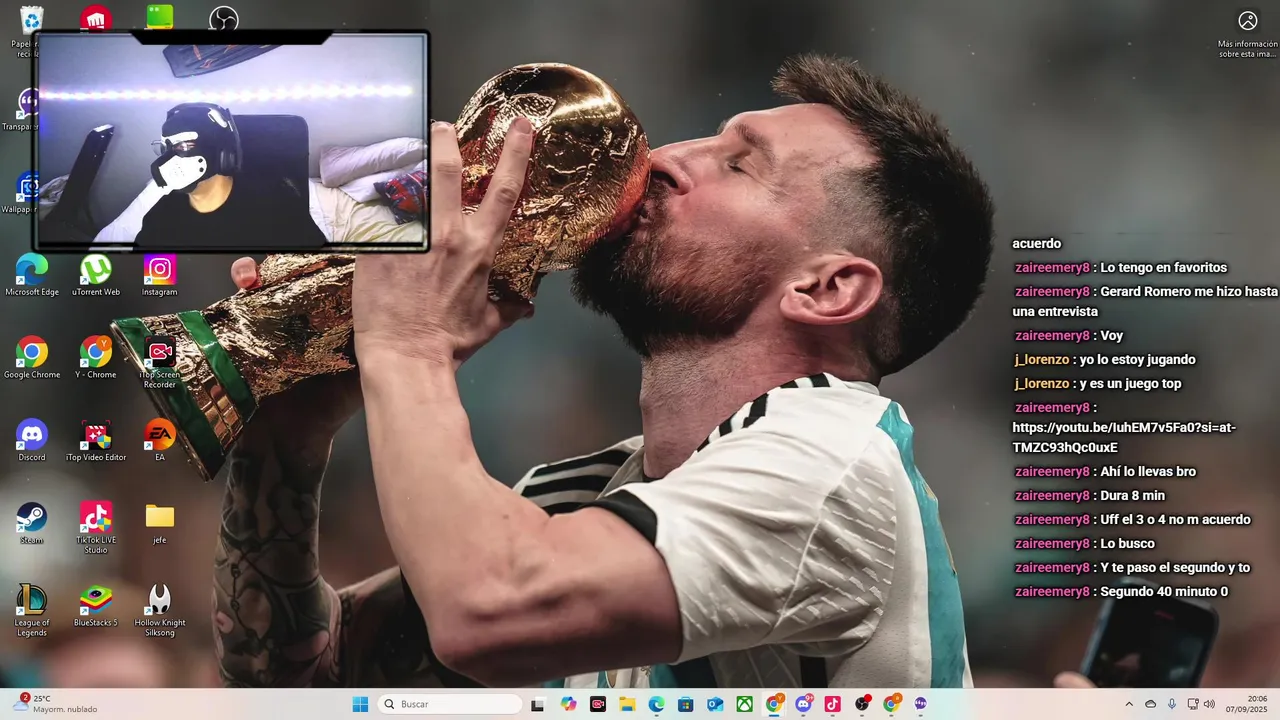Open the iTop Video Editor shortcut
The image size is (1280, 720).
(96, 441)
